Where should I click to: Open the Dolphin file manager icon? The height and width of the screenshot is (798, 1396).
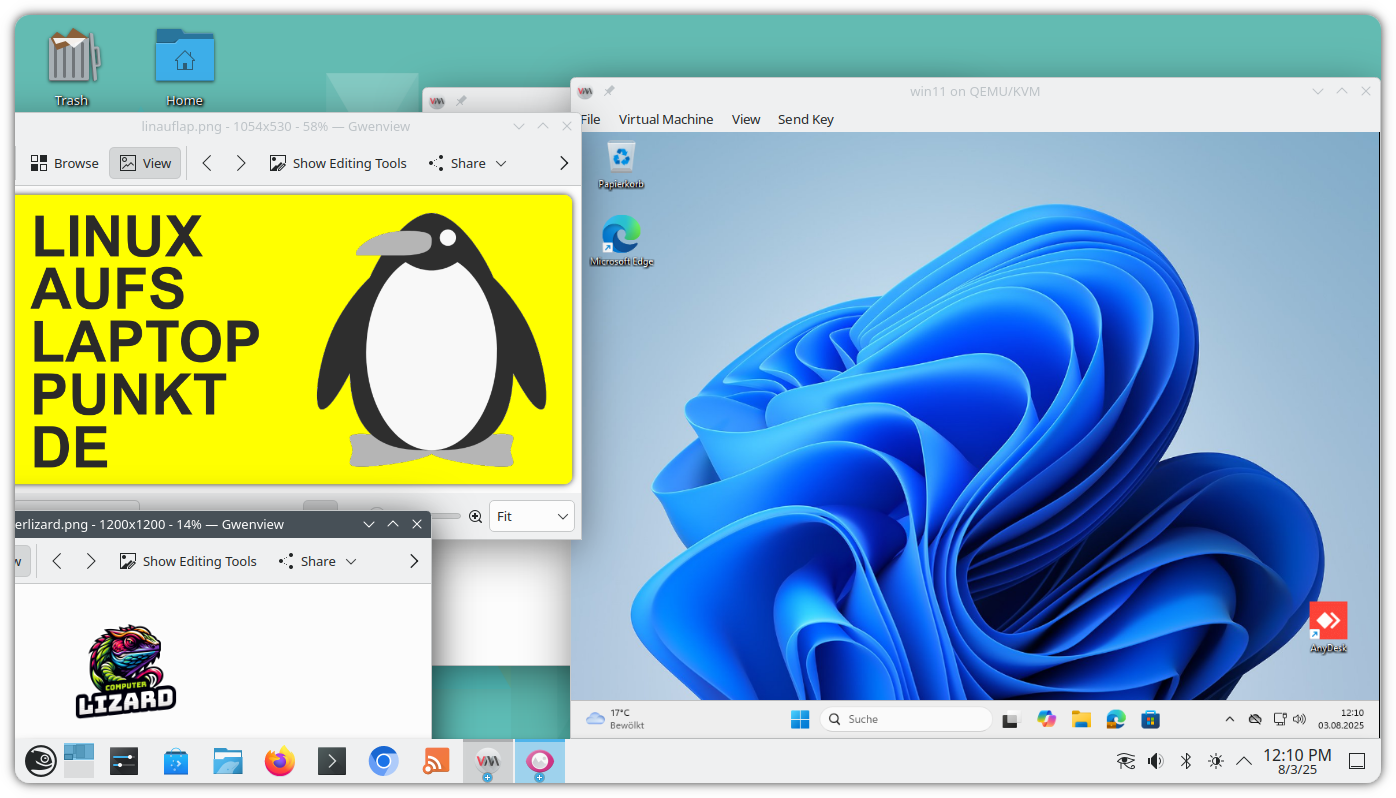[x=227, y=761]
